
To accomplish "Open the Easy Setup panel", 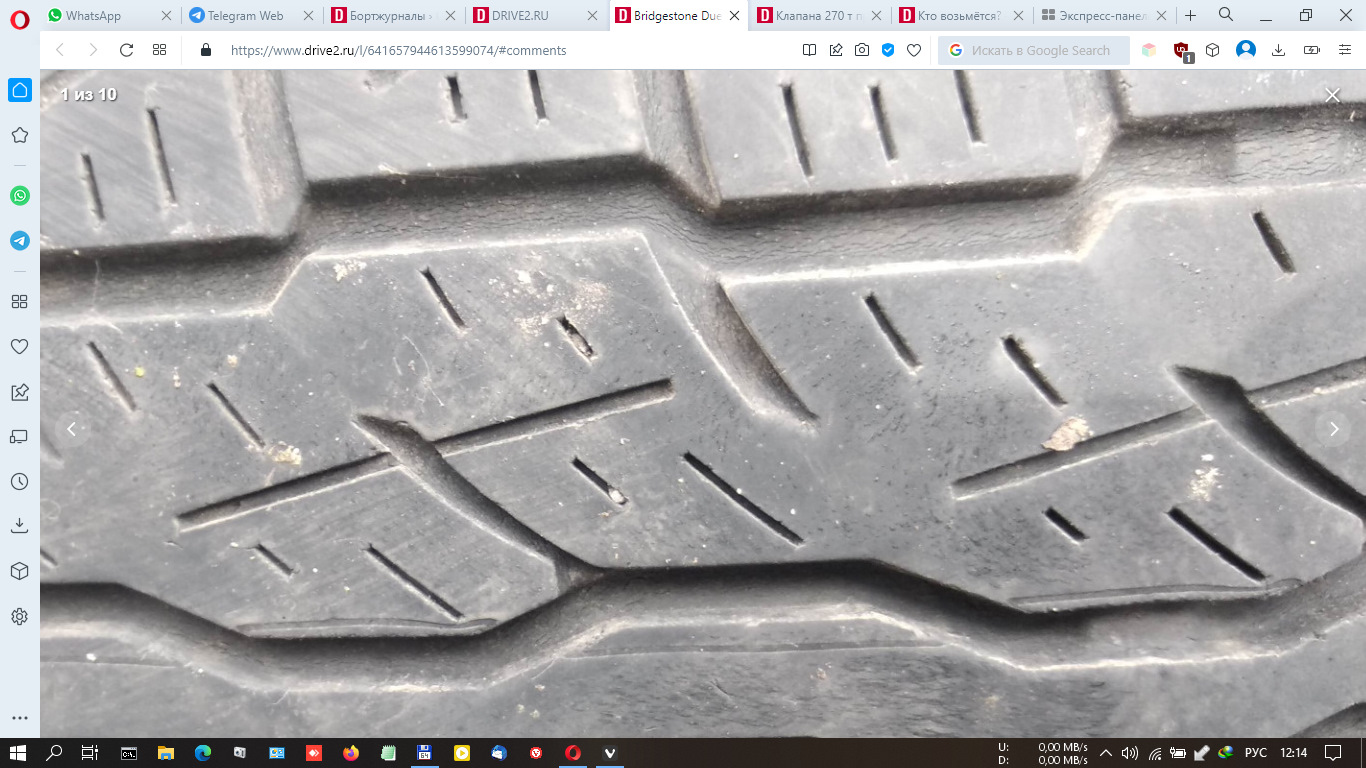I will [1345, 50].
